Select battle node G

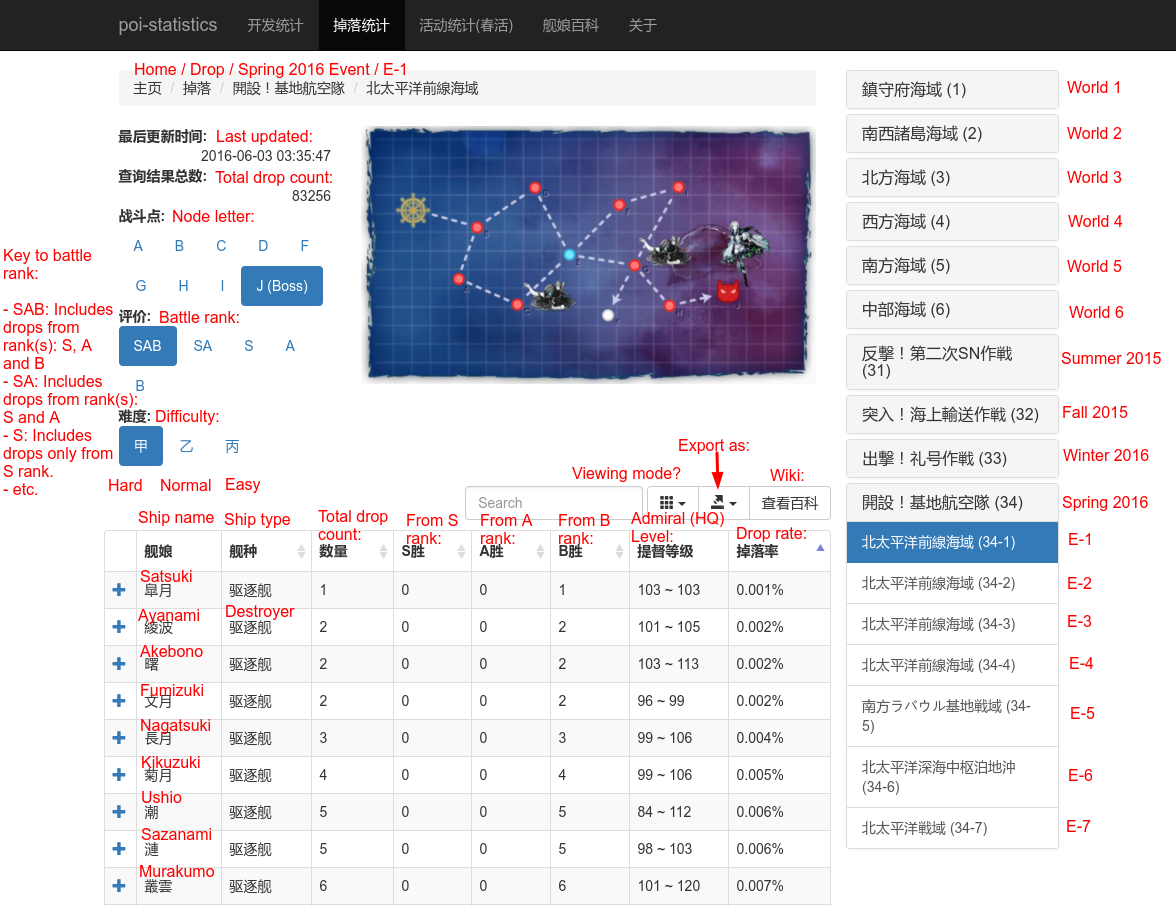pos(140,286)
